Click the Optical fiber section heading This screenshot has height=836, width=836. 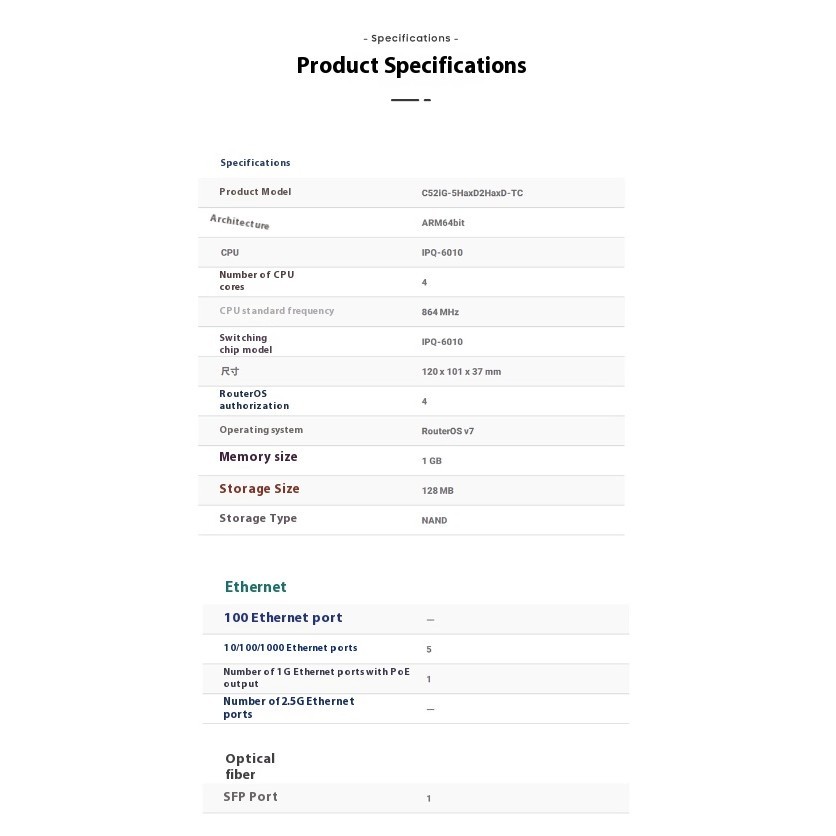[250, 767]
